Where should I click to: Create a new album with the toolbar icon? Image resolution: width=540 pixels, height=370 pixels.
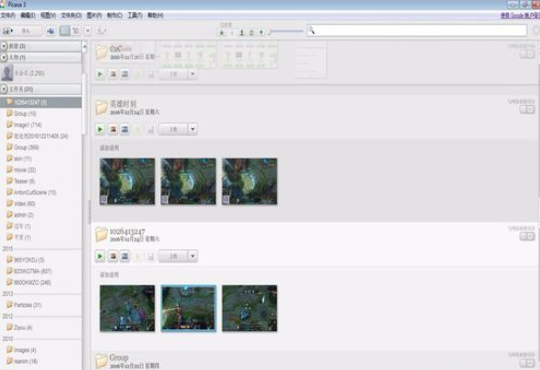click(x=51, y=31)
